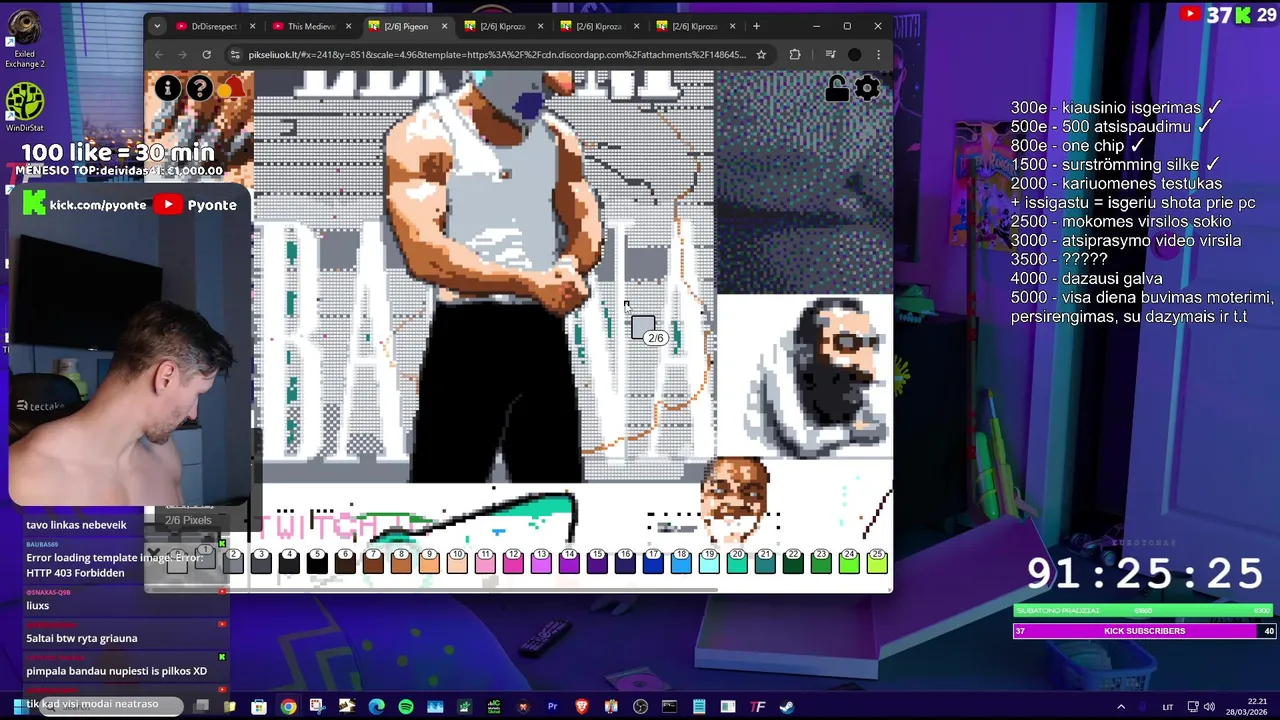
Task: Pick black color swatch 5
Action: tap(317, 561)
